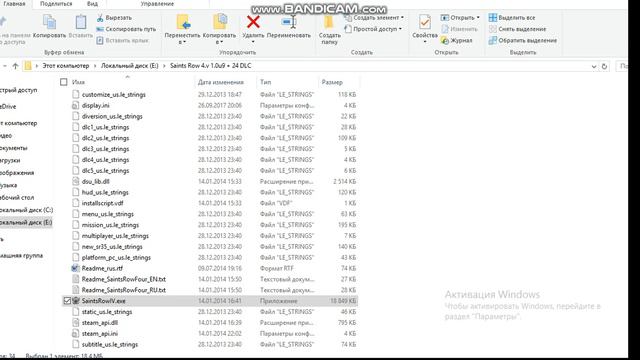Open Easy access (Простой доступ) dropdown
The image size is (640, 360).
373,29
